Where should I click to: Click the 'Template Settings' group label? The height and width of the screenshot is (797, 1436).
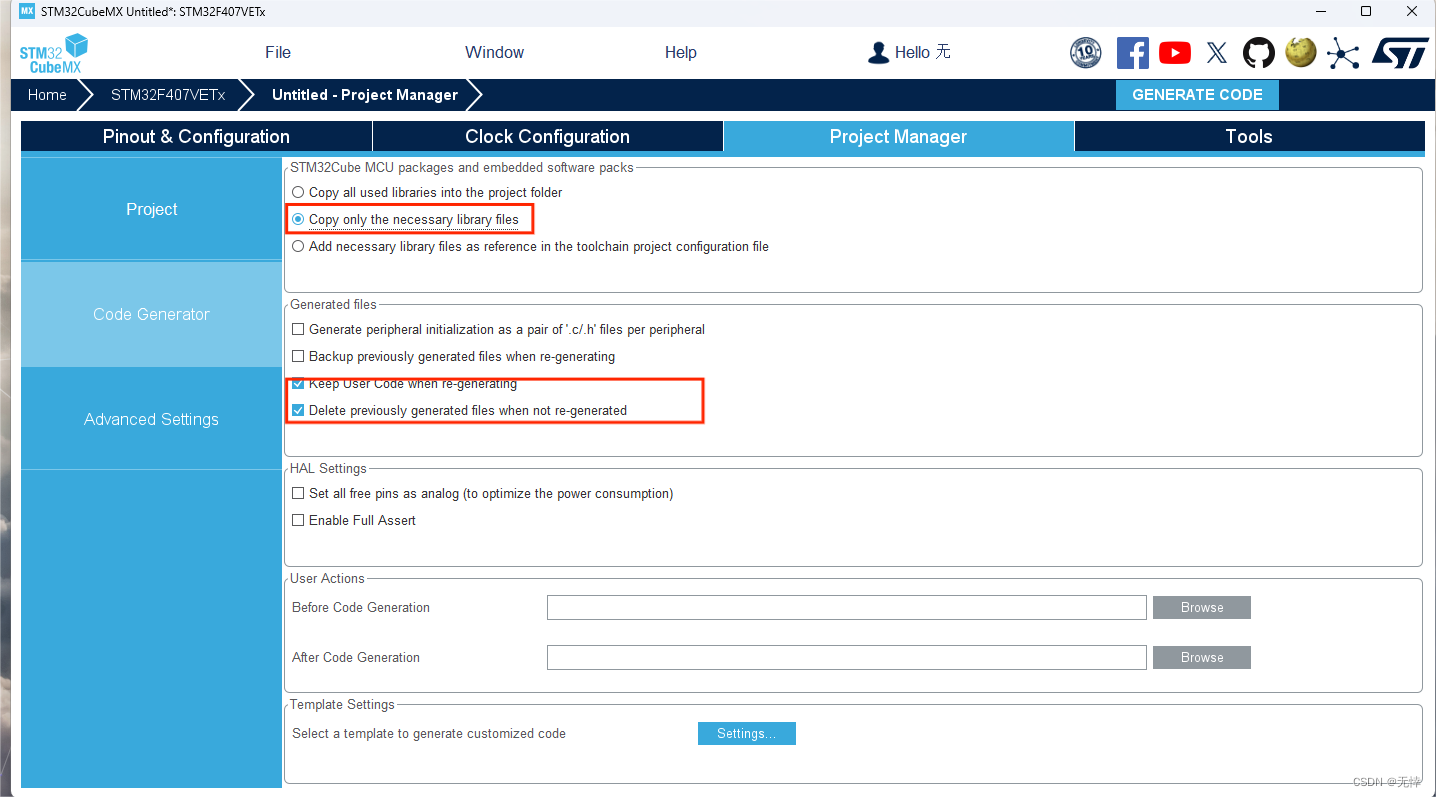(342, 704)
